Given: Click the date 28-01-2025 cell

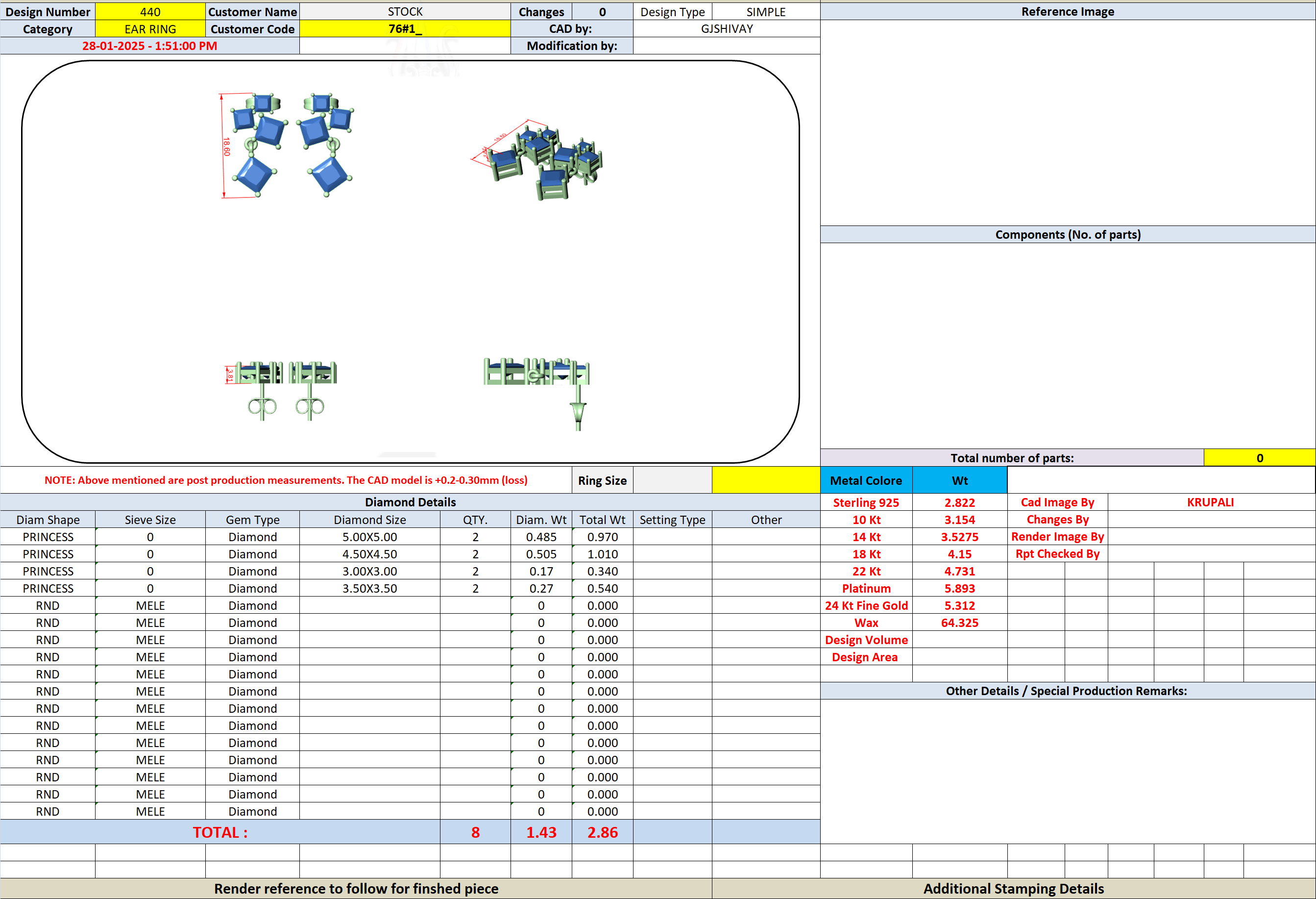Looking at the screenshot, I should (149, 46).
